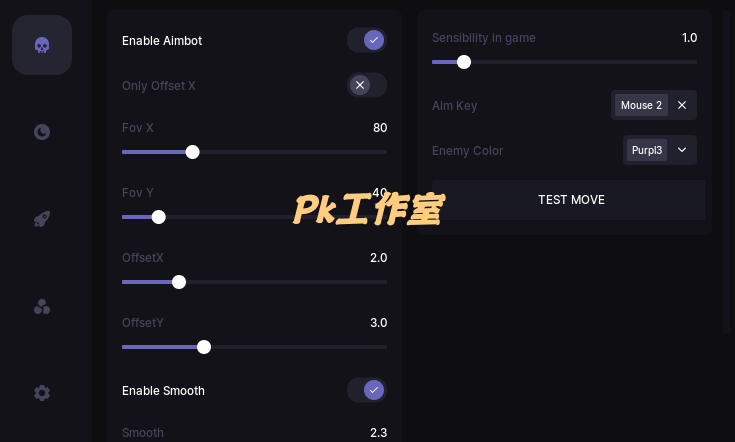Viewport: 735px width, 442px height.
Task: Disable the Enable Aimbot switch
Action: (x=367, y=40)
